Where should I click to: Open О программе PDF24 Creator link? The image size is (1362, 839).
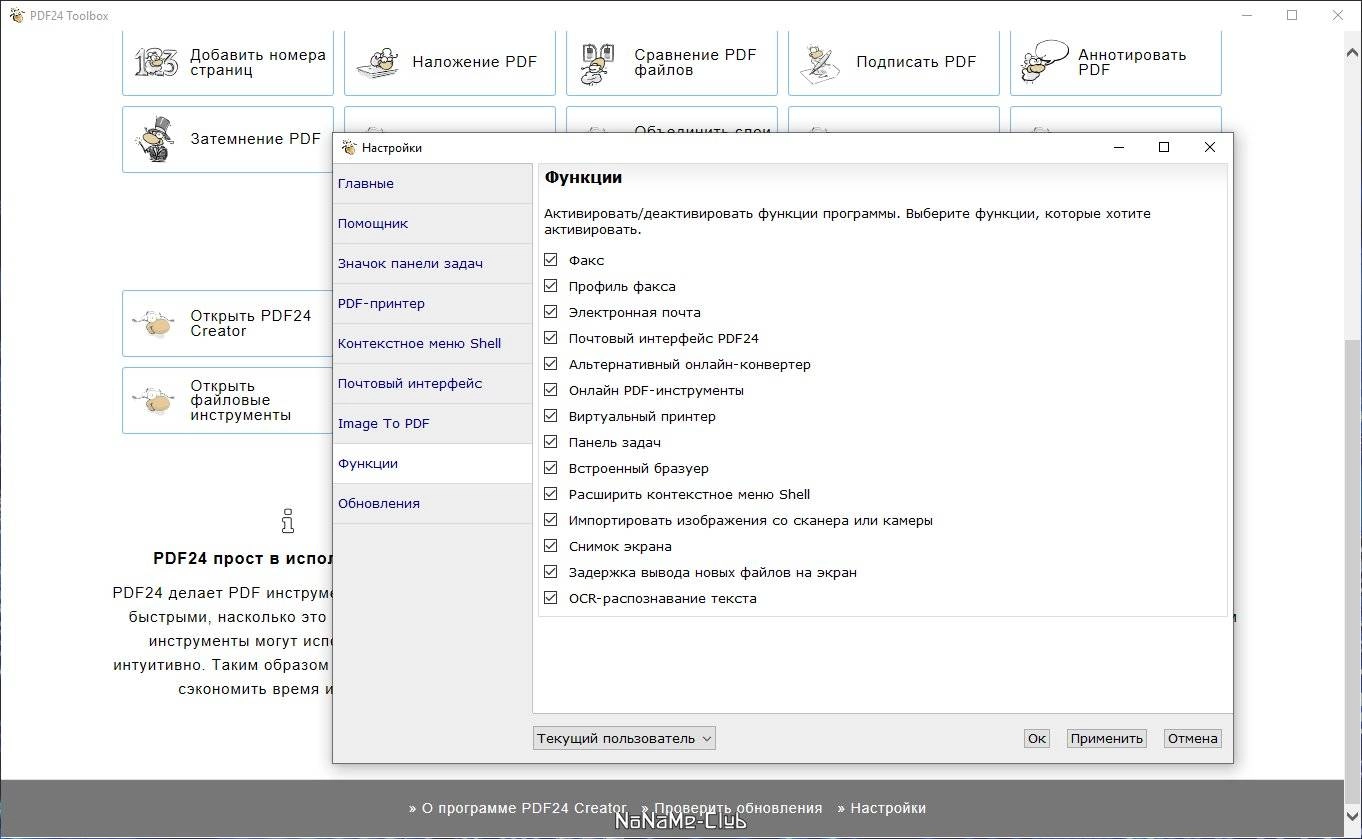point(518,808)
